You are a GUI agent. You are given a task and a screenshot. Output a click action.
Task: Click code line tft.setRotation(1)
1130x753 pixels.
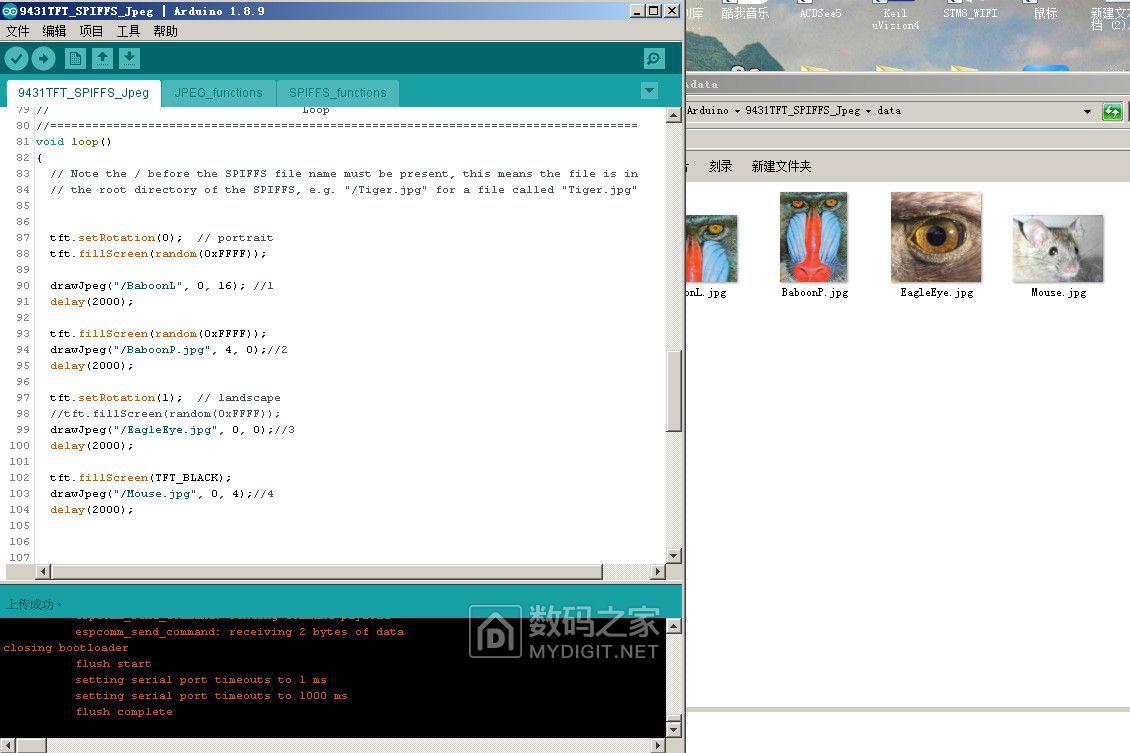point(165,398)
